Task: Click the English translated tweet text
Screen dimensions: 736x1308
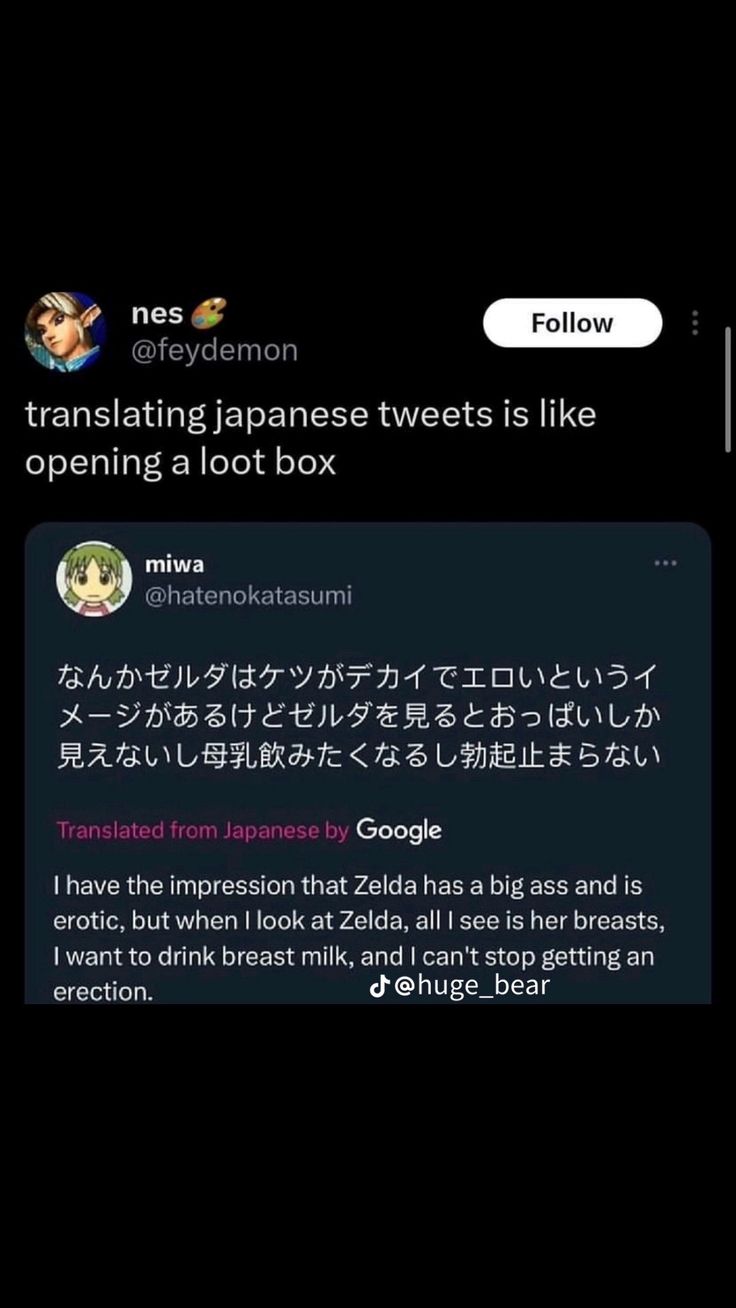Action: click(358, 921)
